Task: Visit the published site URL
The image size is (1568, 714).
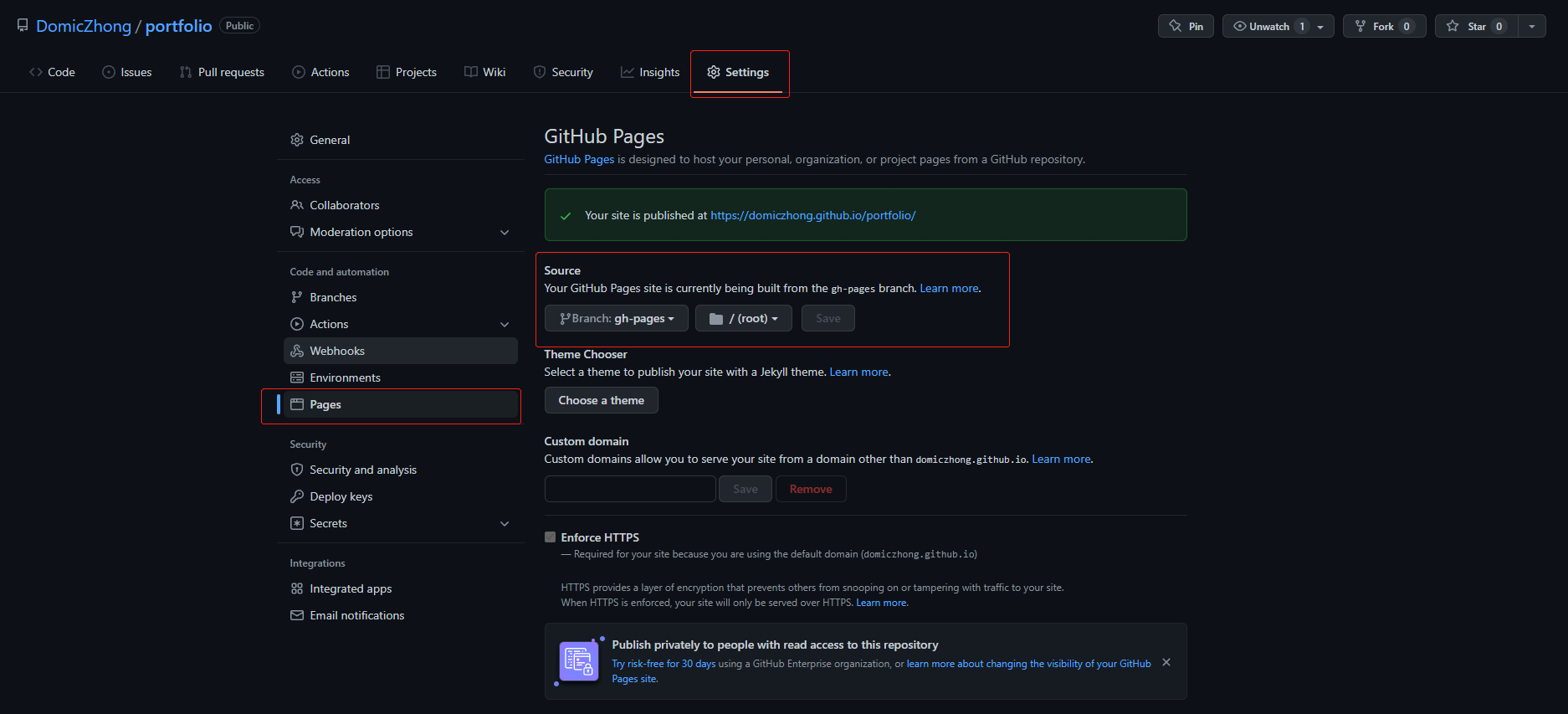Action: click(812, 215)
